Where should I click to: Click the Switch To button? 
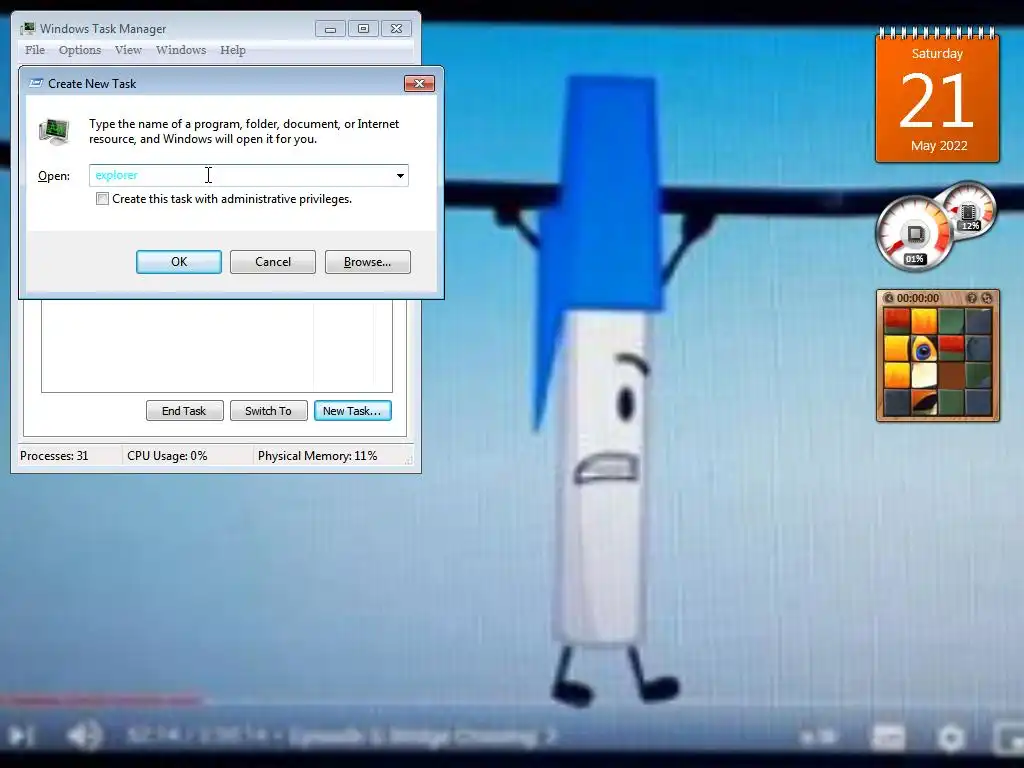[x=268, y=411]
